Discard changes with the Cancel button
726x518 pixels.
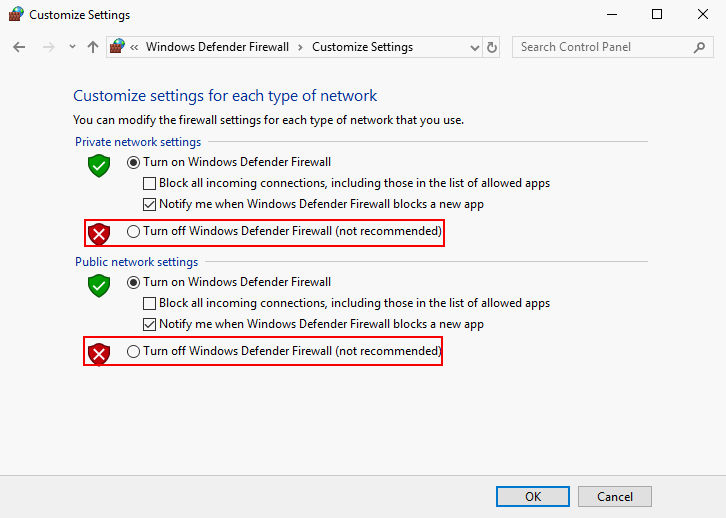615,497
